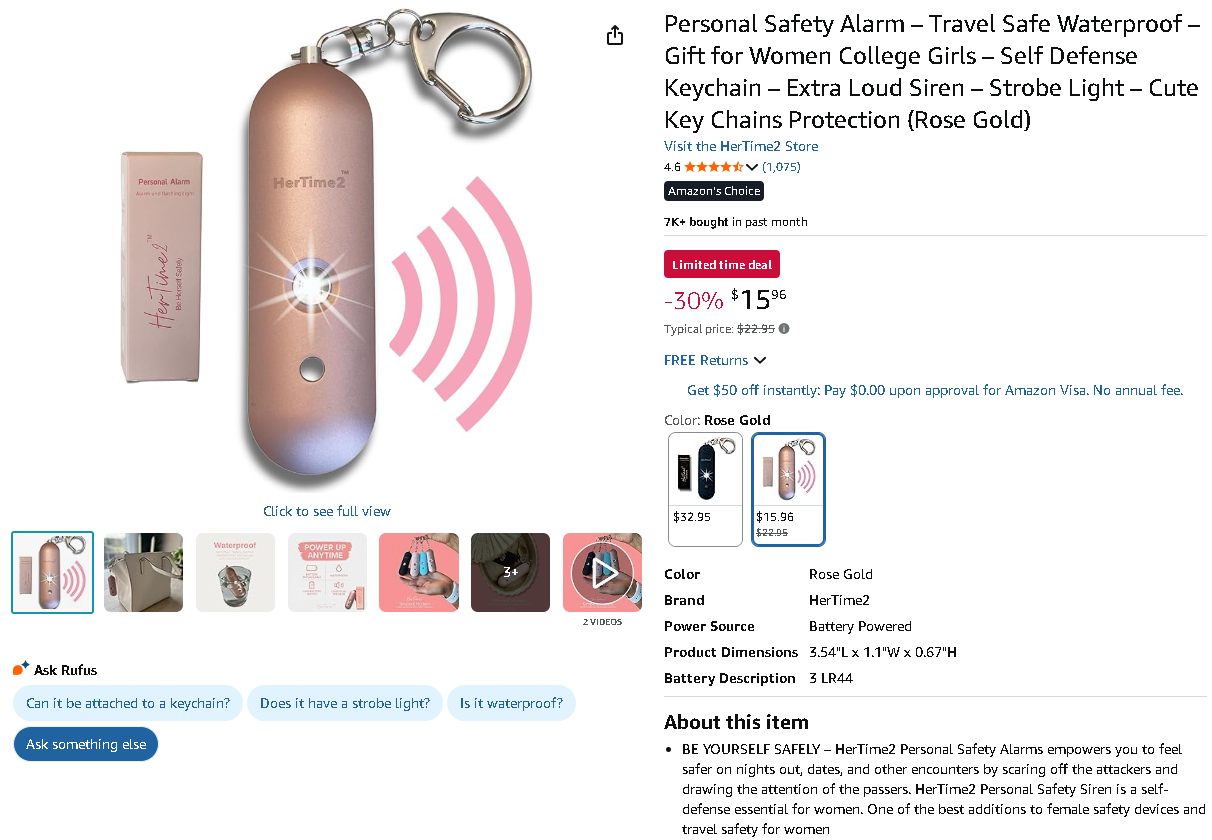Select the black color swatch at $32.95
The image size is (1212, 840).
point(705,488)
